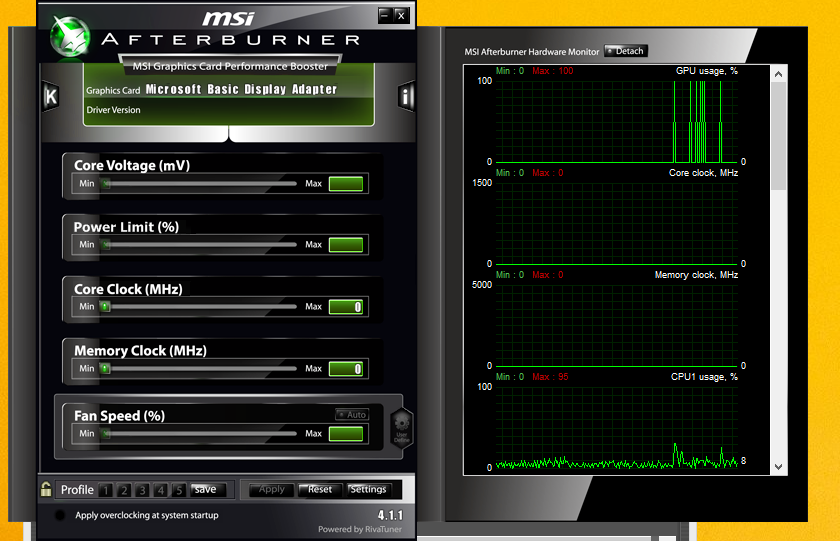
Task: Click the Fan Speed (%) label
Action: coord(119,416)
